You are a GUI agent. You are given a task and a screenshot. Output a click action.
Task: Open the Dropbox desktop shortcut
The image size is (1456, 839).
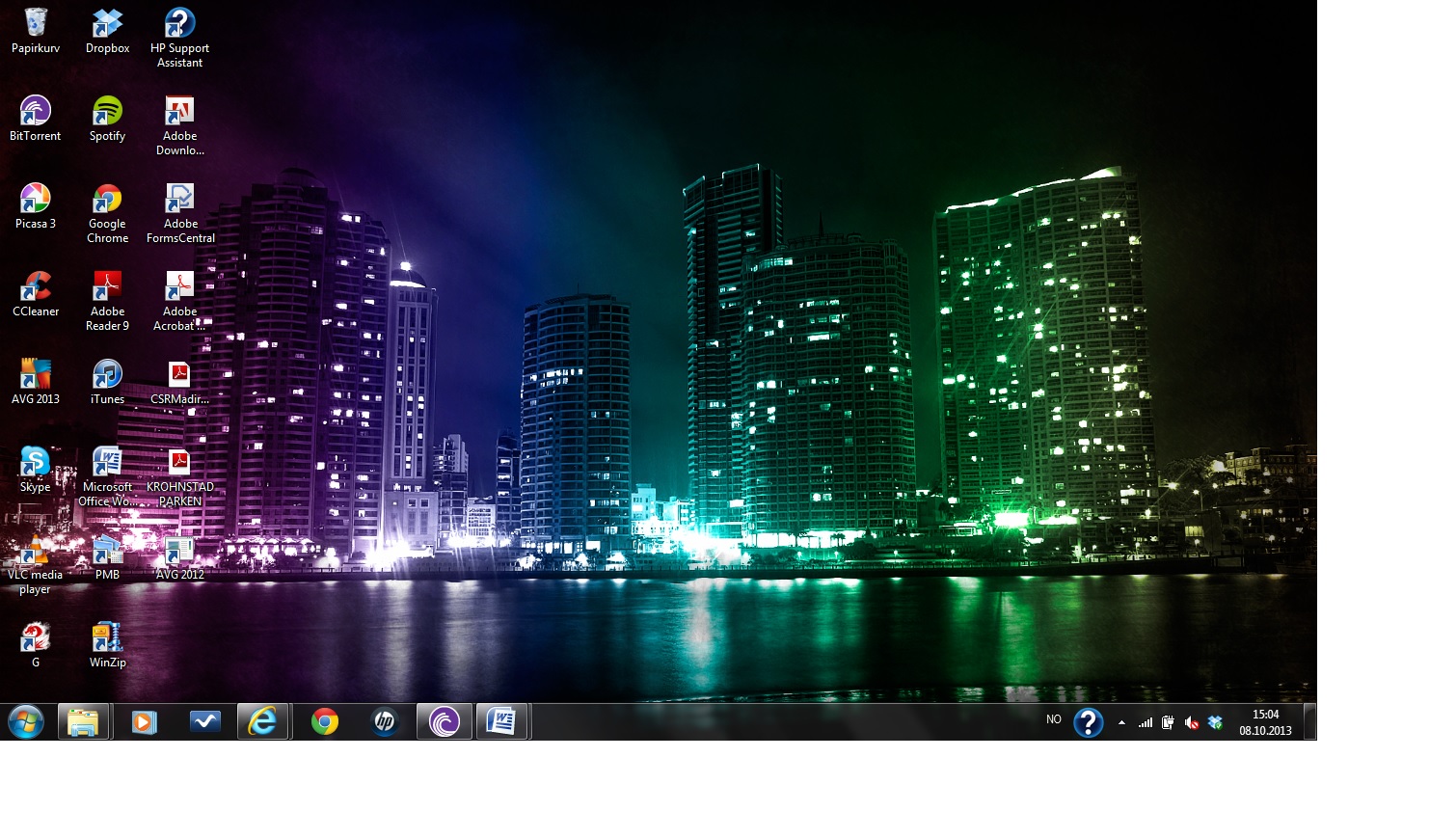click(x=107, y=31)
